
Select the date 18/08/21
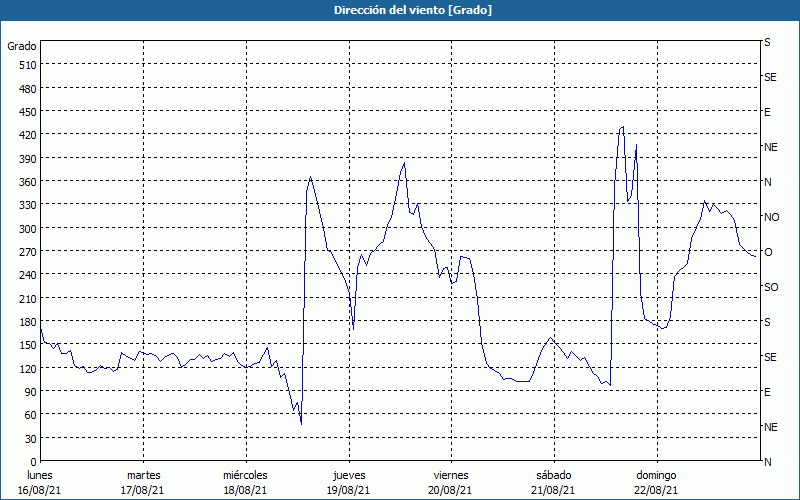pos(245,490)
